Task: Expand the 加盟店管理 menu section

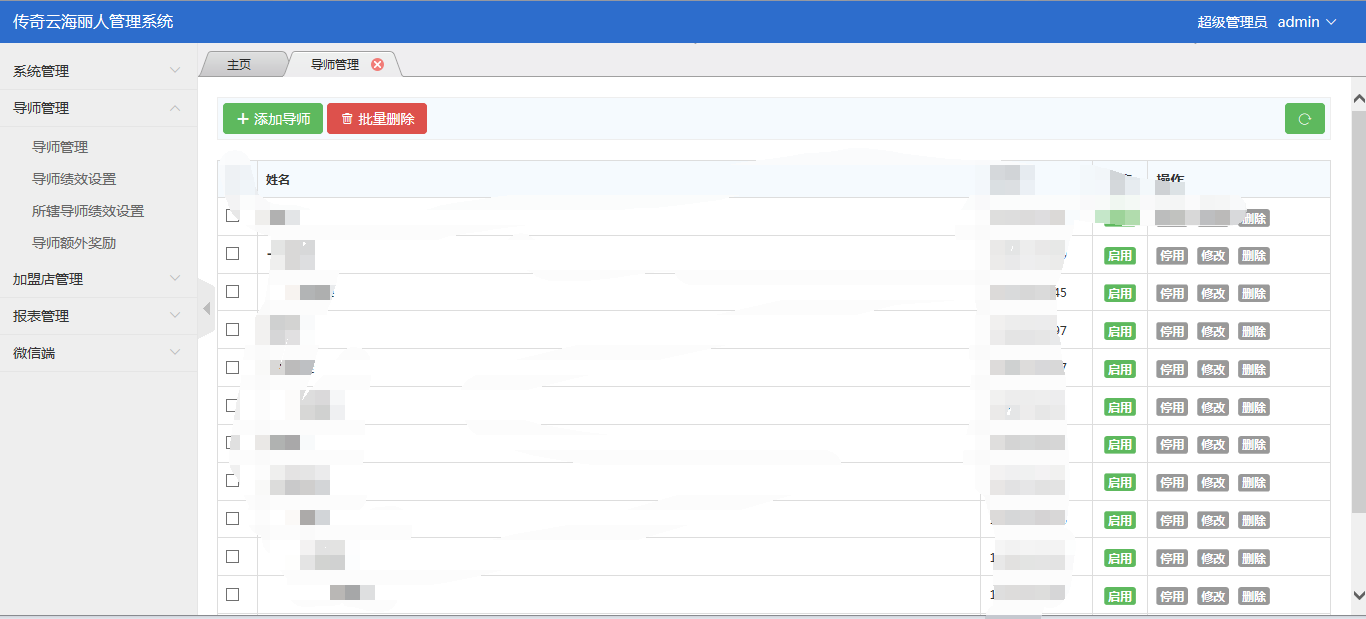Action: point(98,279)
